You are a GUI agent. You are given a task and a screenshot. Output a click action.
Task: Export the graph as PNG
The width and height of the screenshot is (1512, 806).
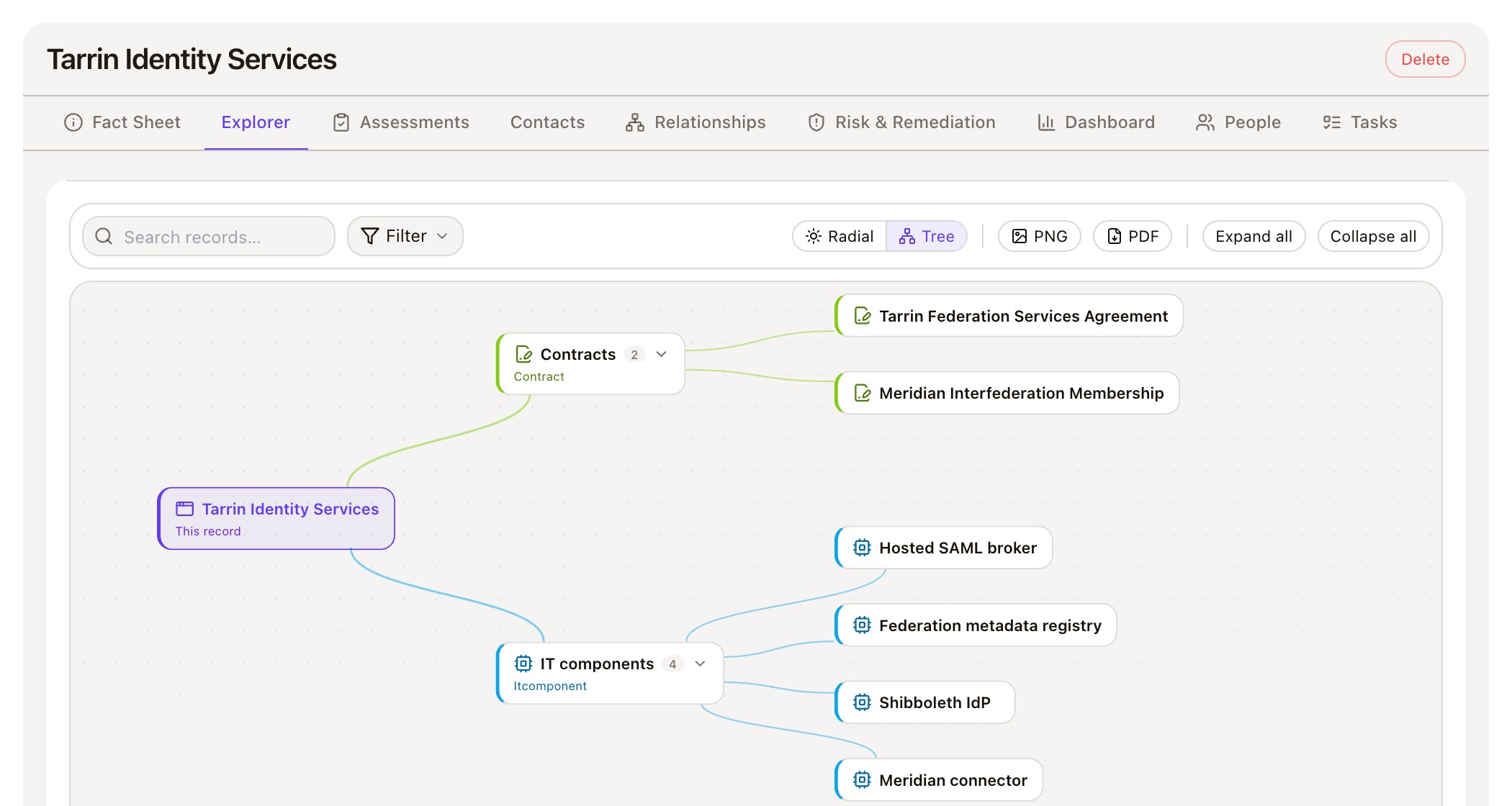click(1039, 236)
